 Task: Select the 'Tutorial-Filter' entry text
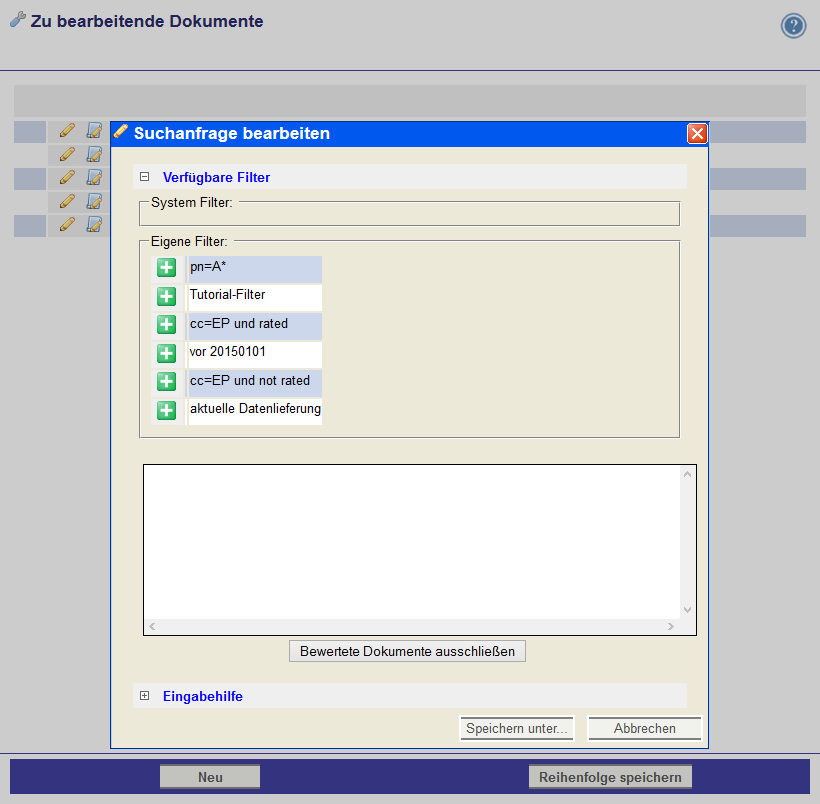pyautogui.click(x=227, y=295)
